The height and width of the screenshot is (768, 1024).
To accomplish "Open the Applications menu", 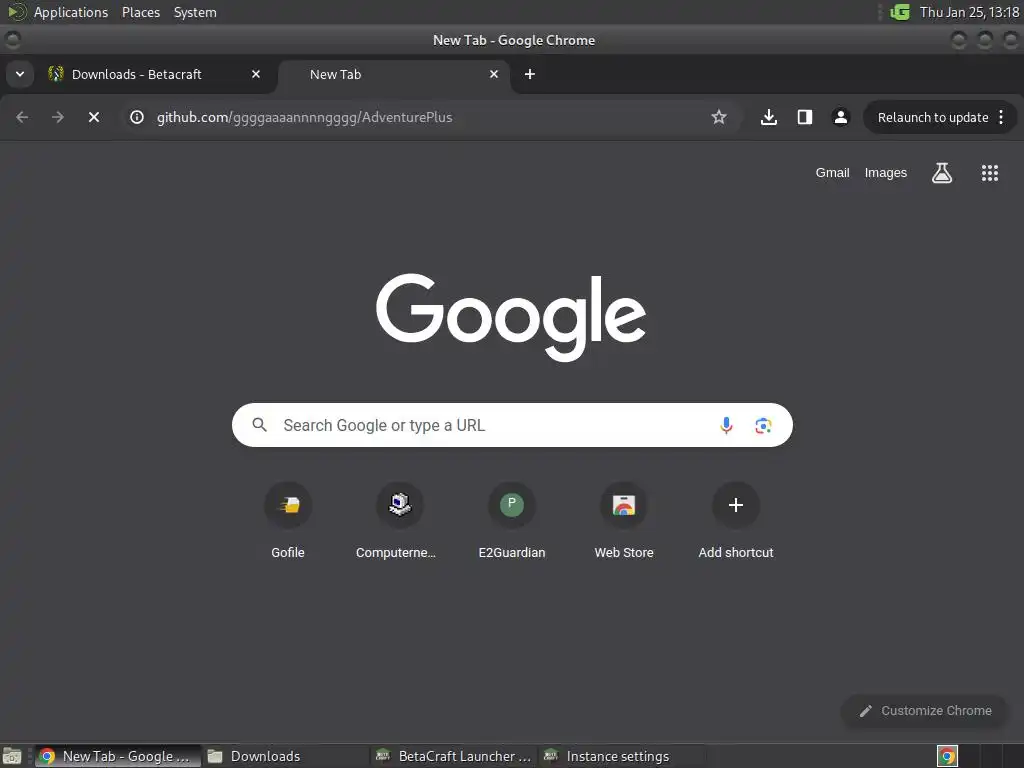I will 71,12.
